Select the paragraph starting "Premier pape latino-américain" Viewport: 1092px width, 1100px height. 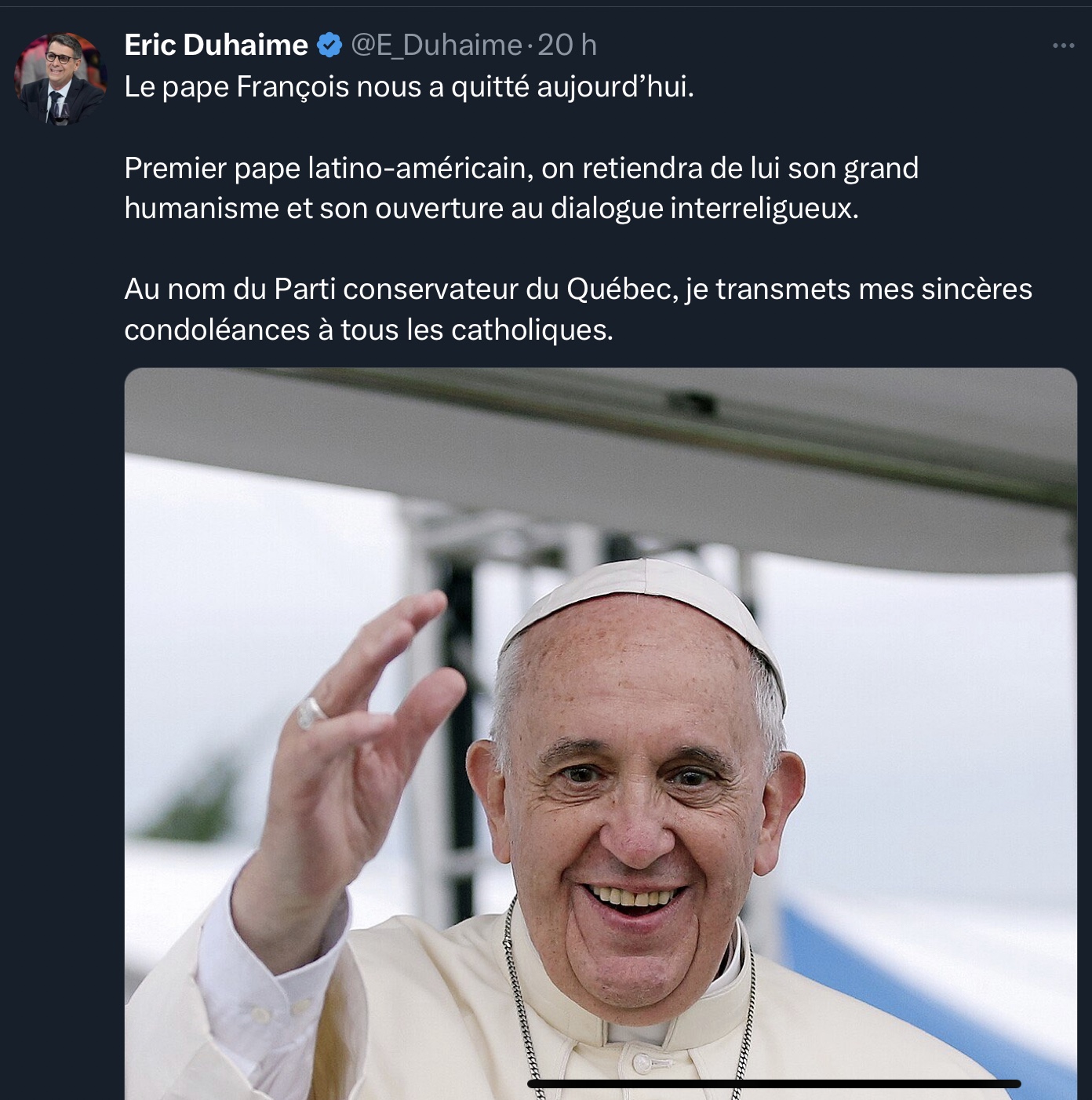pos(521,188)
